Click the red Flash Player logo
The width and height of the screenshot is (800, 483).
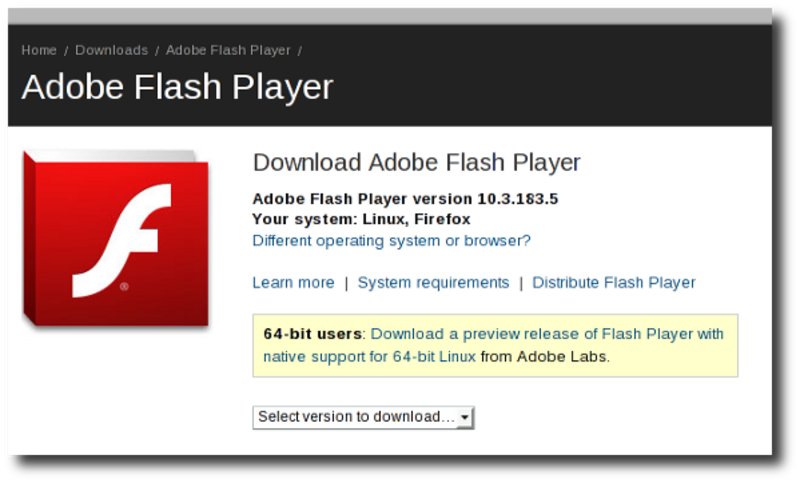[116, 239]
